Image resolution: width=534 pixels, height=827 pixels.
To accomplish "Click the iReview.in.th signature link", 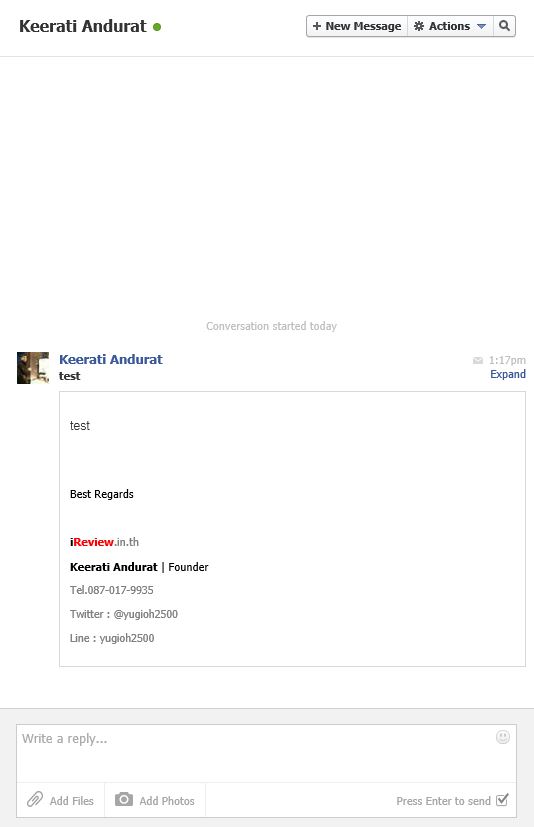I will pyautogui.click(x=104, y=542).
